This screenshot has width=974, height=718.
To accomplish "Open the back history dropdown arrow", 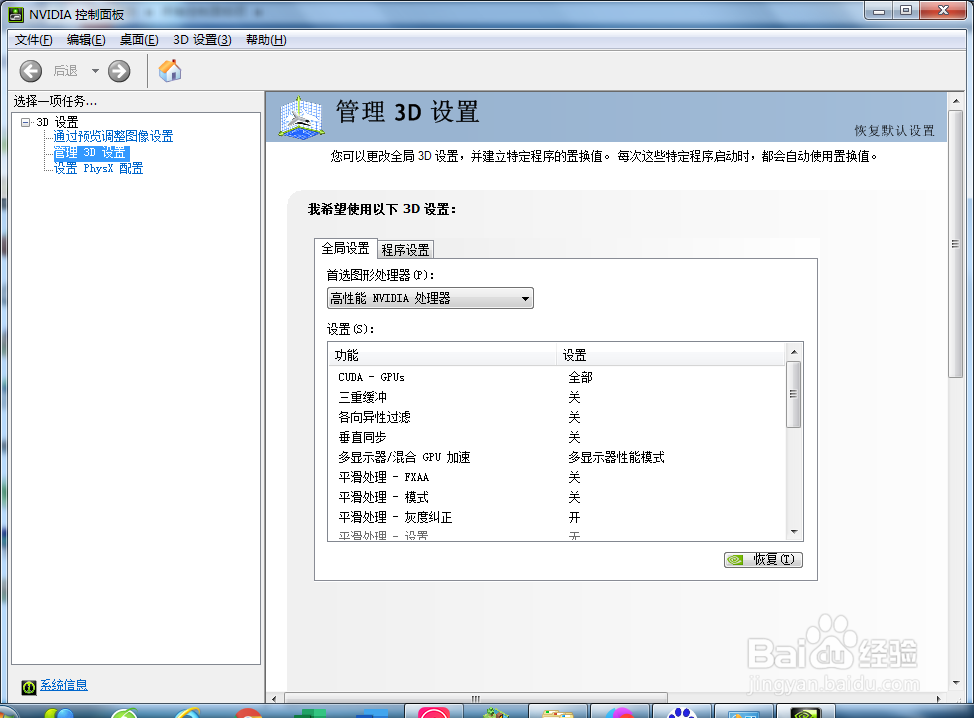I will [x=95, y=71].
